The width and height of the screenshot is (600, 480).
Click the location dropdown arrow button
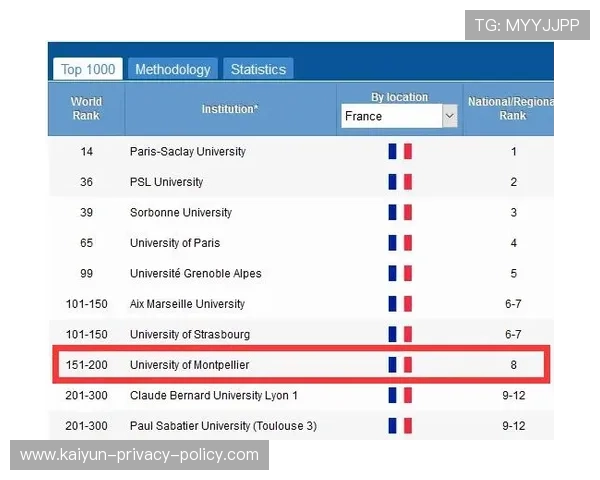[450, 116]
